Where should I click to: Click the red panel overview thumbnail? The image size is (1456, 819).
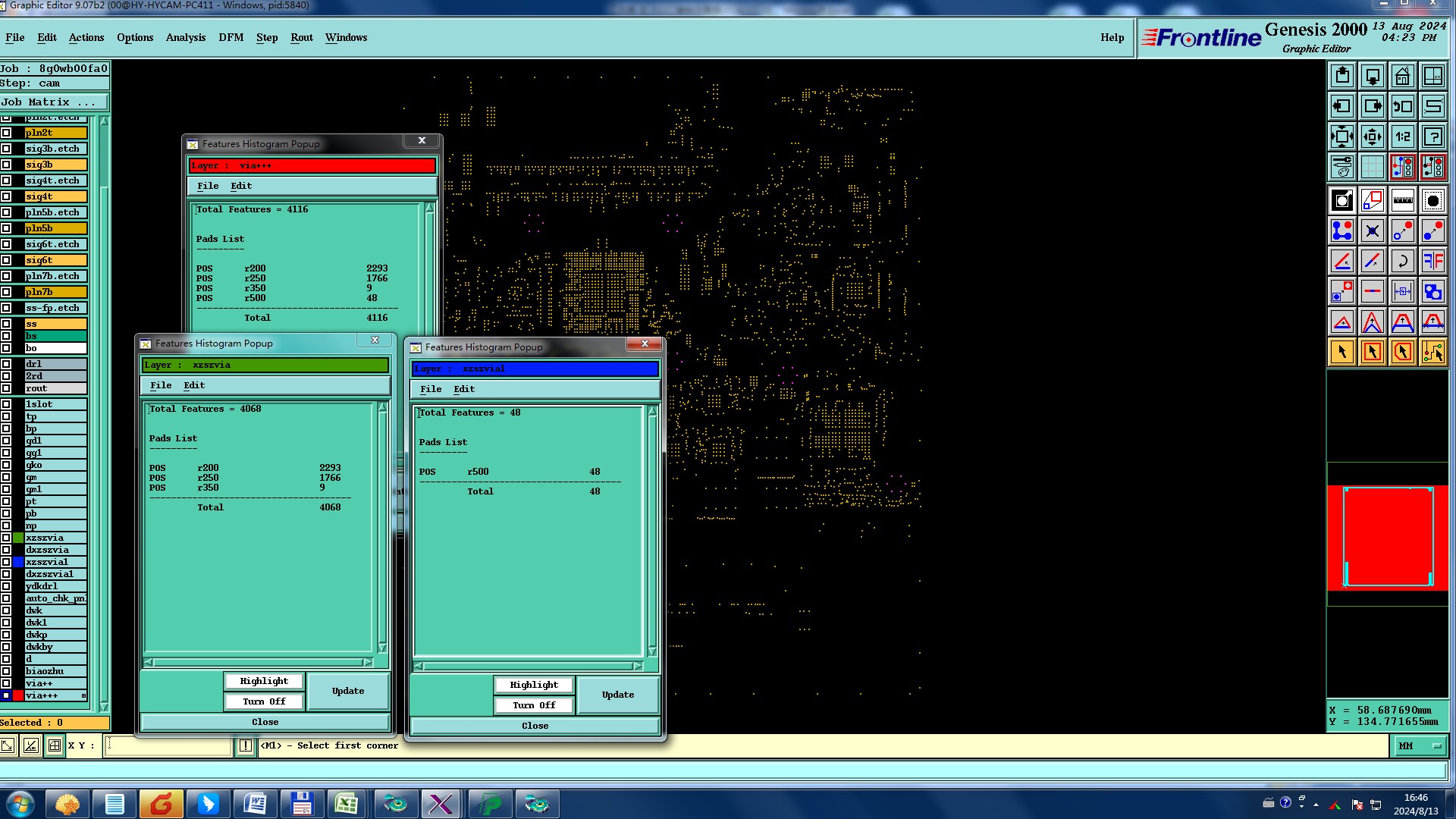click(x=1388, y=538)
